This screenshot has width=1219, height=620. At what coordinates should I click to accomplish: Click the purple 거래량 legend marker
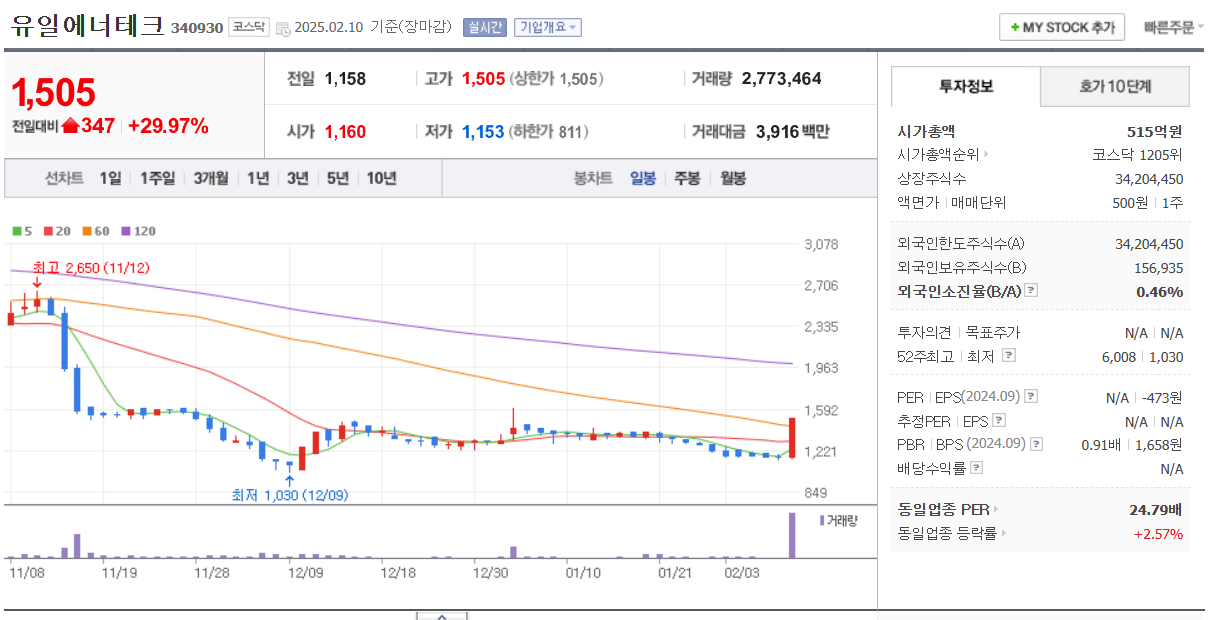pos(822,520)
